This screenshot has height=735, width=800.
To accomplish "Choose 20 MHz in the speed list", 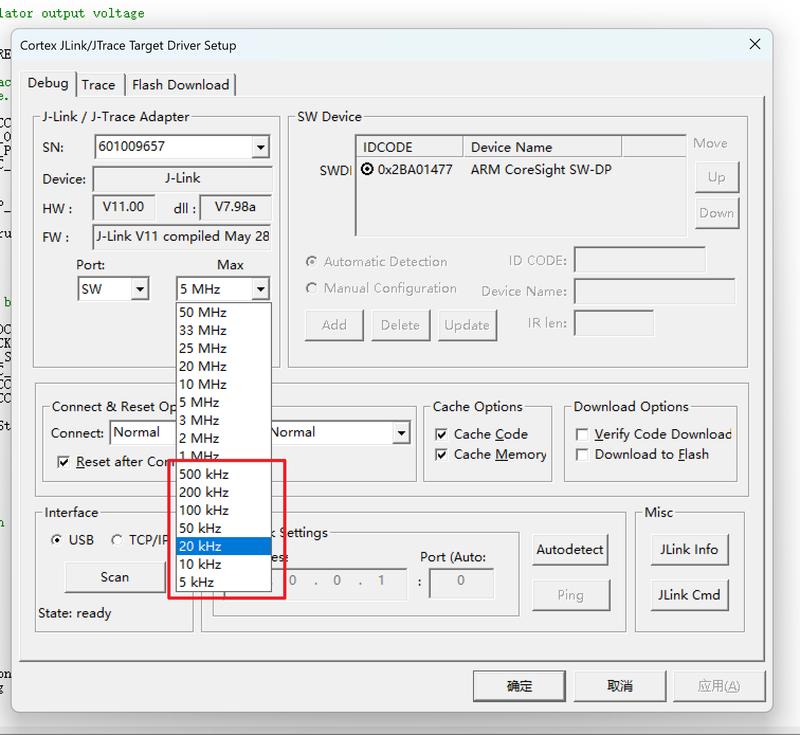I will [x=223, y=366].
